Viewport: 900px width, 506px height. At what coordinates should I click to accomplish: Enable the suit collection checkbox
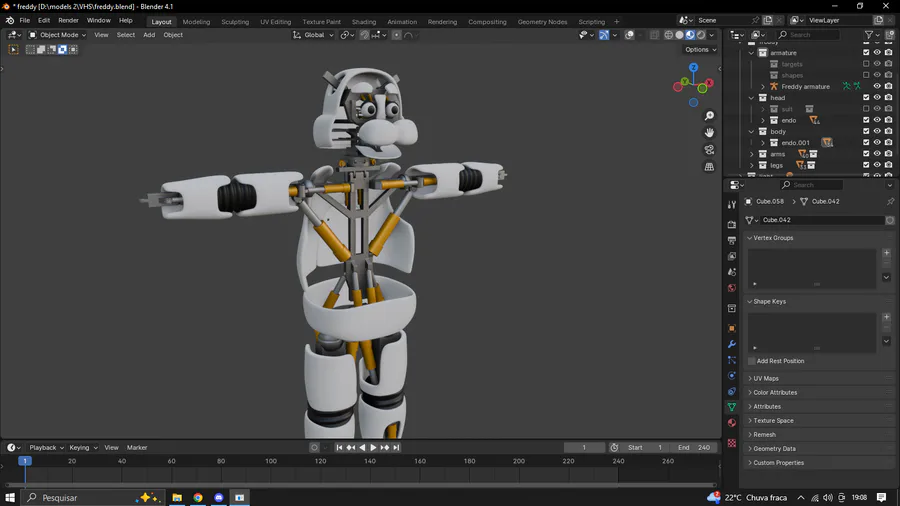[x=866, y=108]
